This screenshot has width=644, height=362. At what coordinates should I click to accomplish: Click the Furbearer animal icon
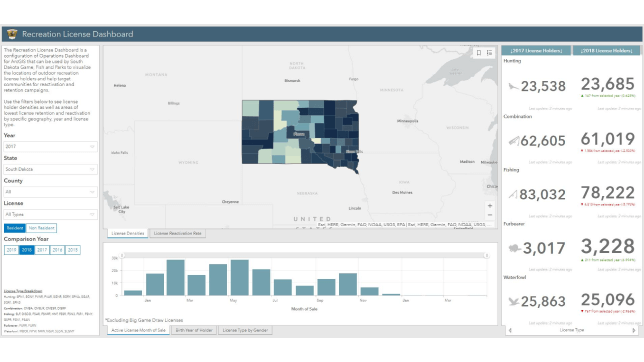tap(515, 248)
